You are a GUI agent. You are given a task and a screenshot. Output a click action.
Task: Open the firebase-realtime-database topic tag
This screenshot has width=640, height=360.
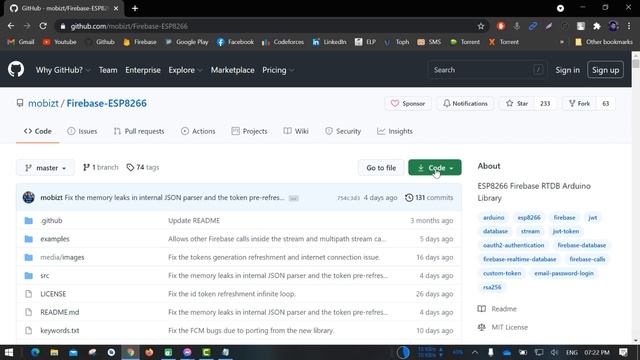(x=520, y=259)
